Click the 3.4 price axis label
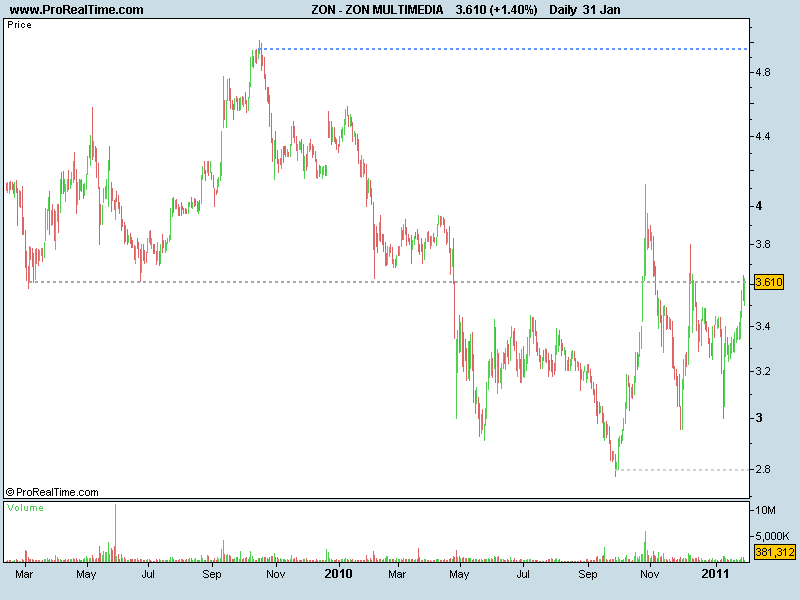The height and width of the screenshot is (600, 800). click(763, 326)
